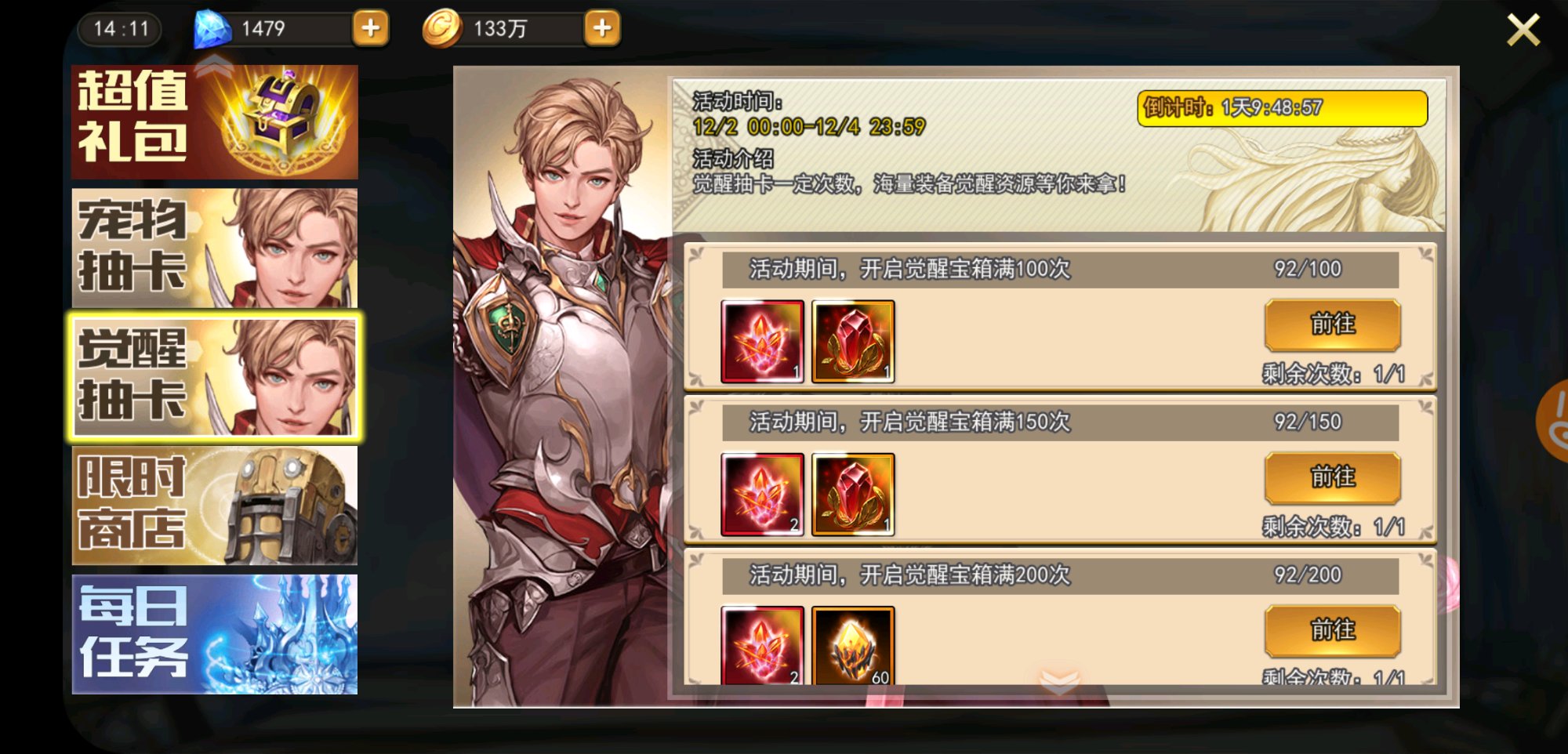
Task: Click 前往 for the 150次 task
Action: 1333,477
